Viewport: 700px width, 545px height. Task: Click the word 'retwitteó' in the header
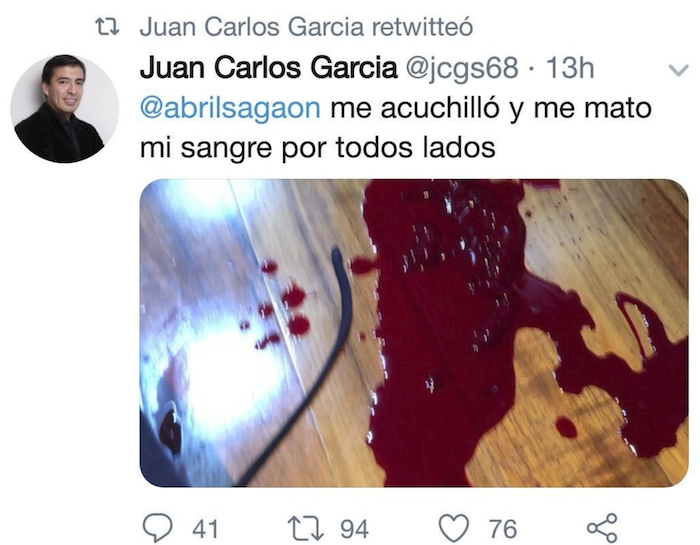point(422,27)
